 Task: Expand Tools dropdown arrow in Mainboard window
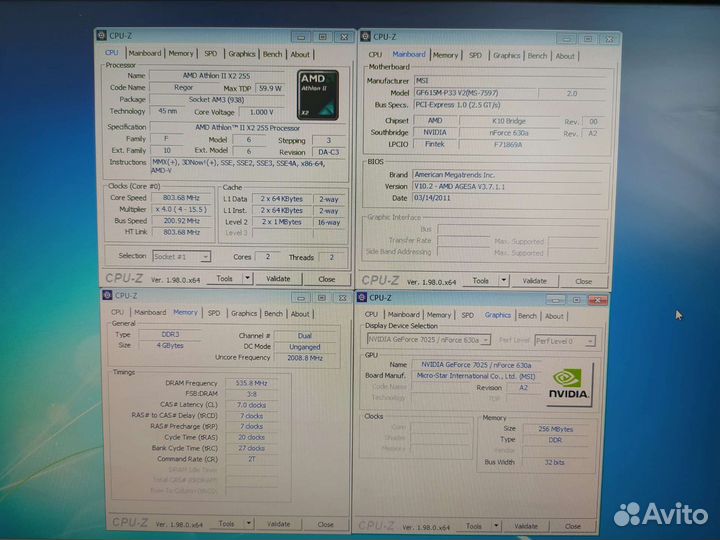[504, 280]
